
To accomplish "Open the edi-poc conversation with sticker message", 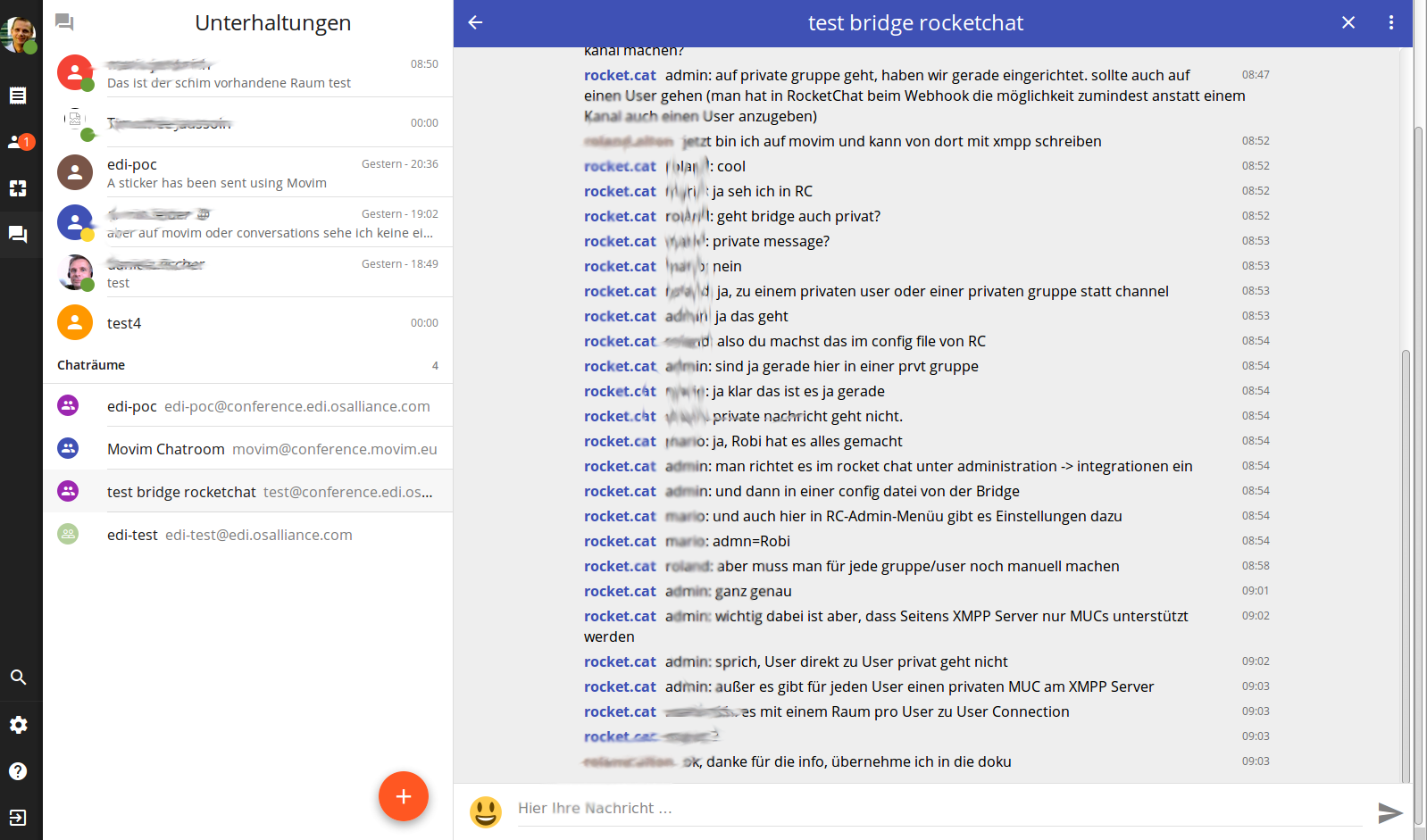I will click(x=248, y=172).
